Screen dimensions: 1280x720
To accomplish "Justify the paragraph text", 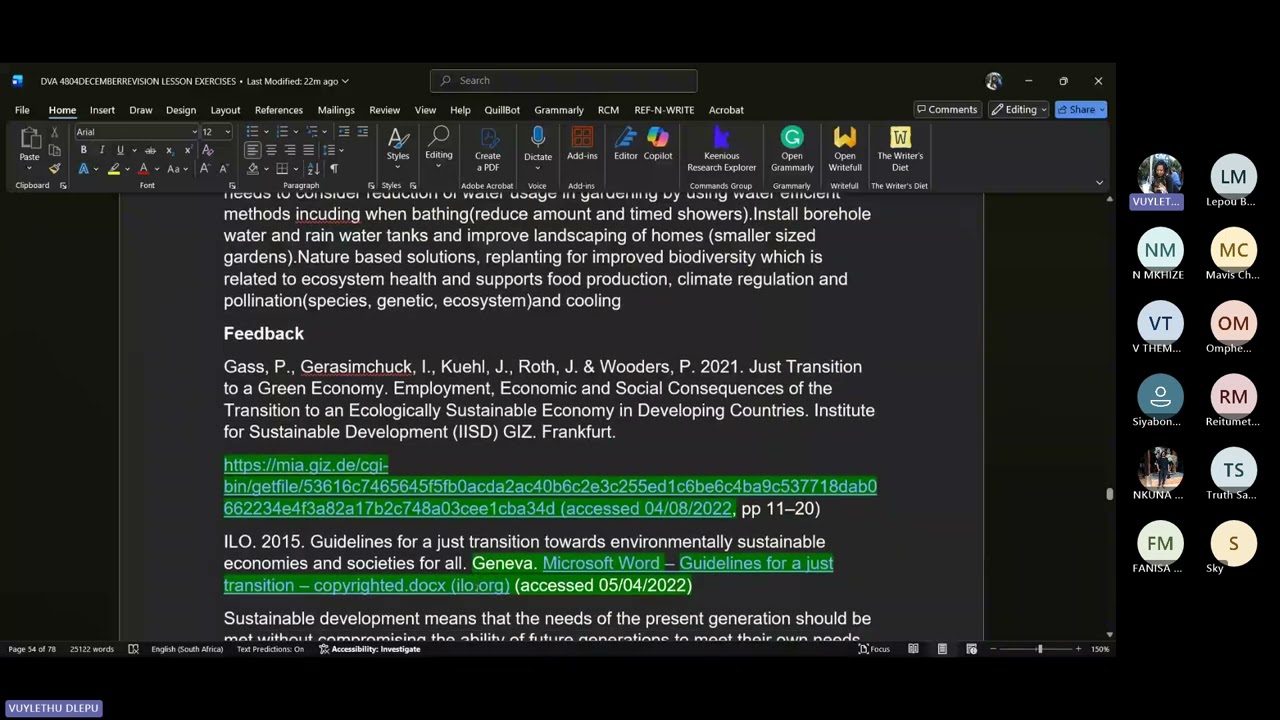I will click(308, 150).
